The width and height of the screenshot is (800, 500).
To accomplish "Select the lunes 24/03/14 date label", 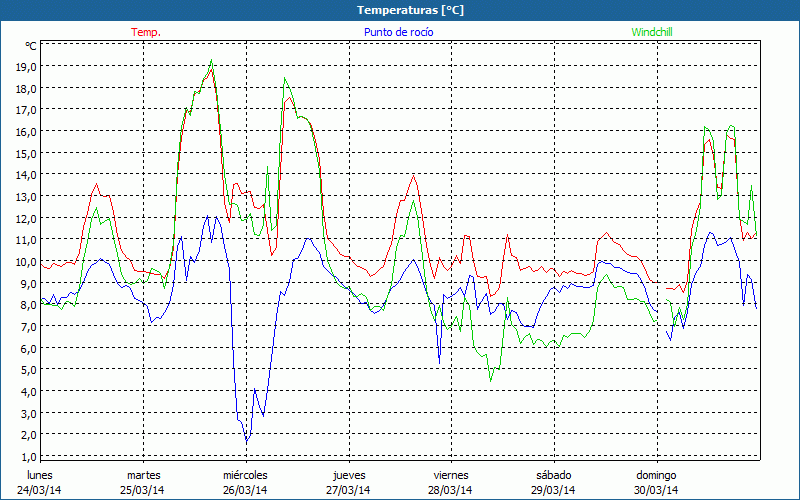I will coord(40,482).
